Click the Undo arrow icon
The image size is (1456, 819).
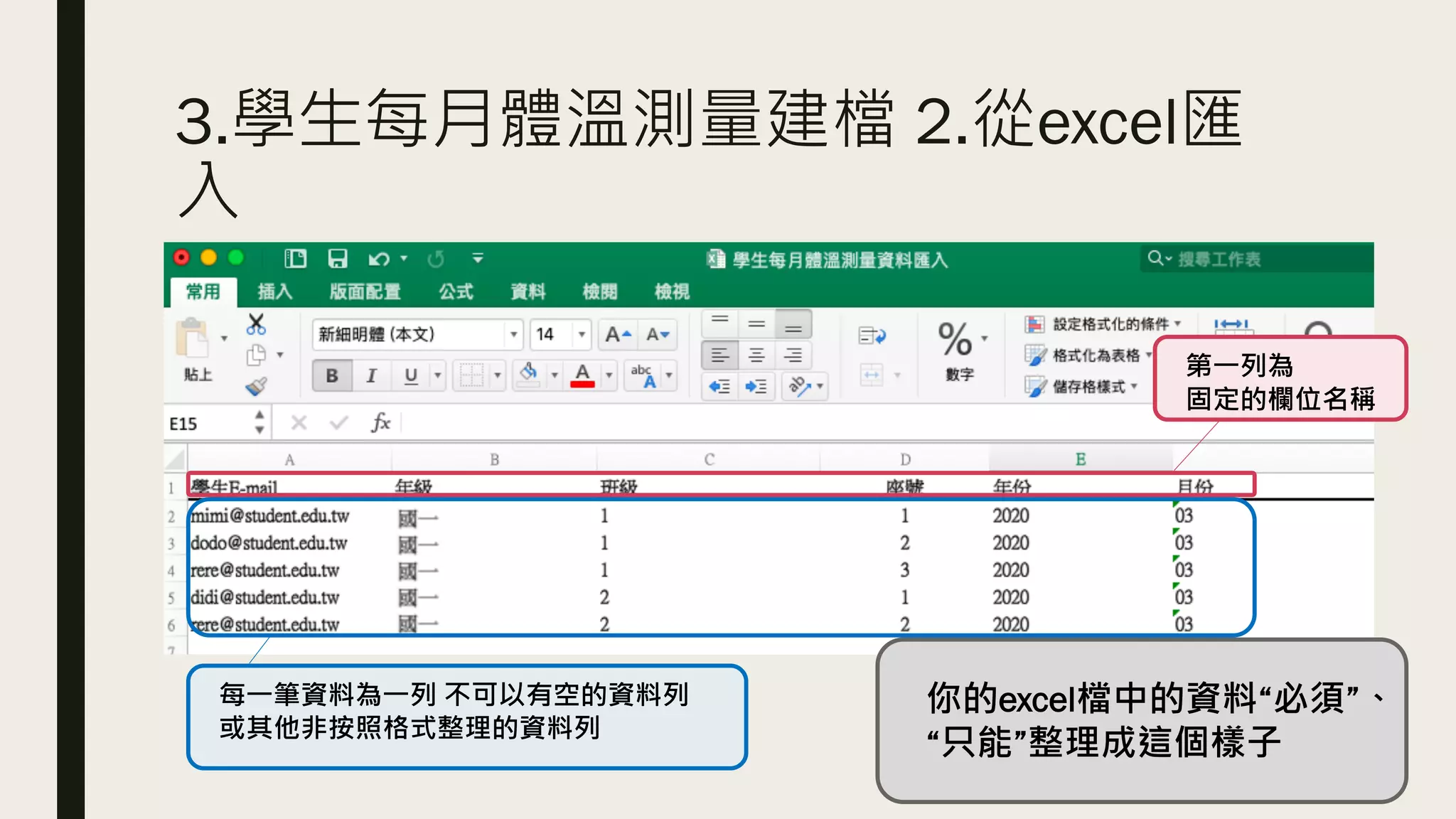378,259
